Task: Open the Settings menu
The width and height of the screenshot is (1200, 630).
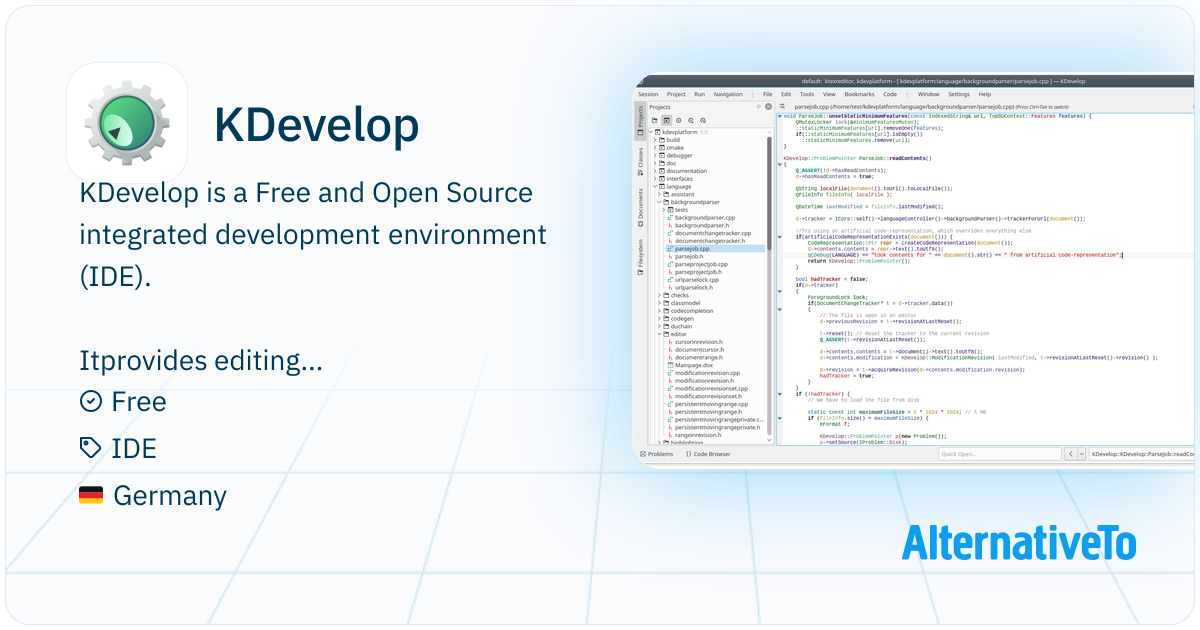Action: tap(959, 94)
